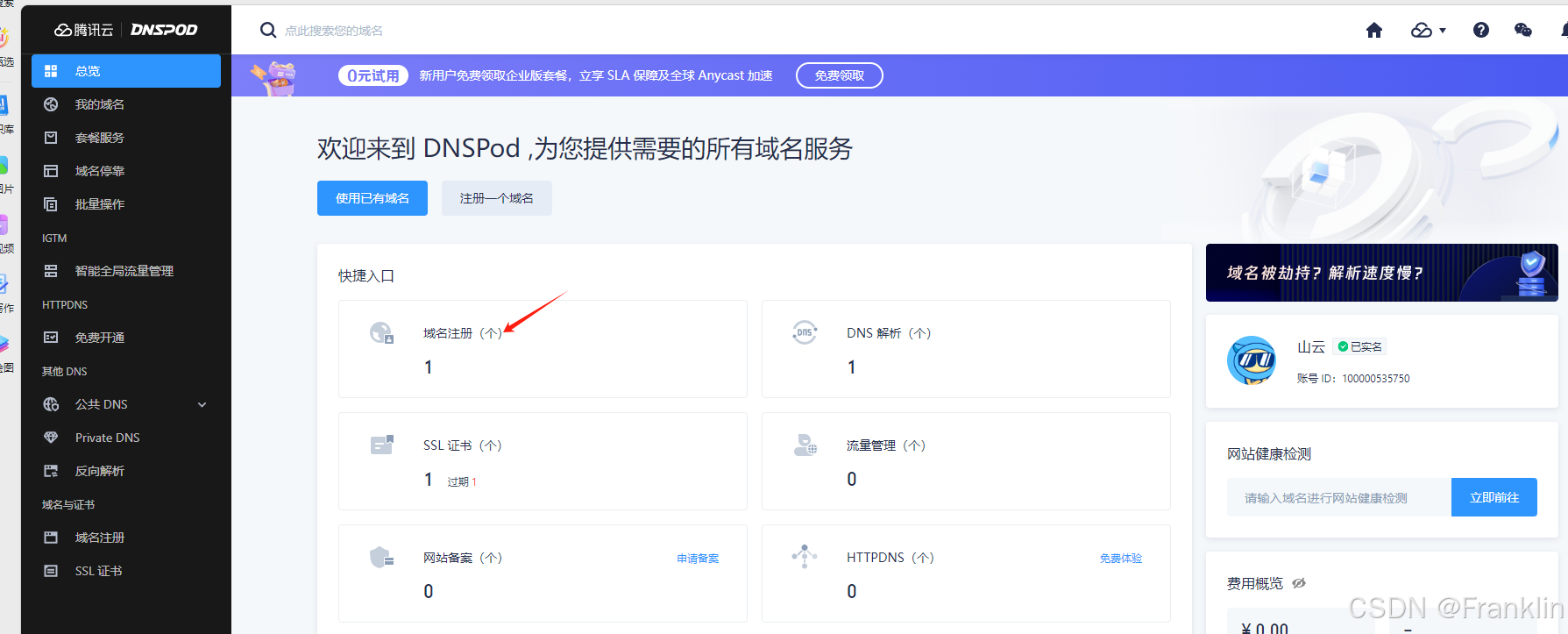The height and width of the screenshot is (634, 1568).
Task: Open the 域名注册 (个) quick entry card
Action: [543, 349]
